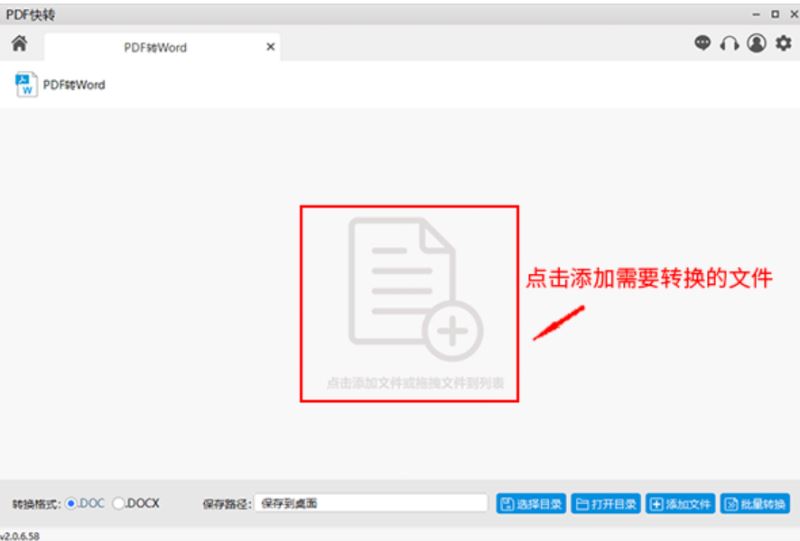Screen dimensions: 800x541
Task: Click the add-document drop area icon
Action: point(415,289)
